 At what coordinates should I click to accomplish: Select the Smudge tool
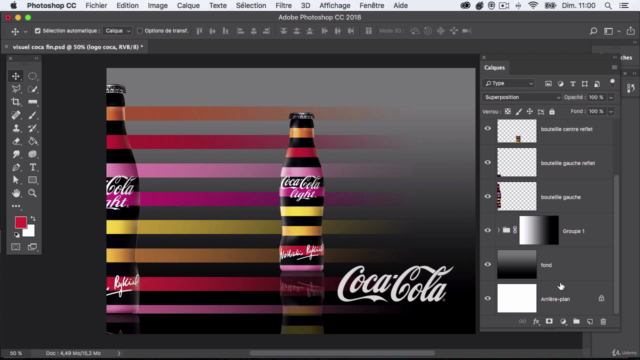point(16,154)
